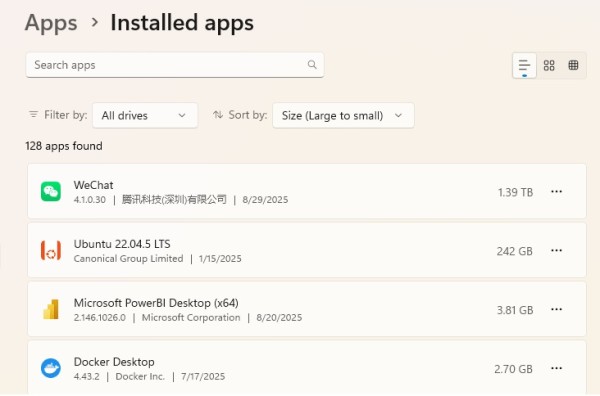This screenshot has height=396, width=600.
Task: Click the Docker Desktop whale icon
Action: [x=51, y=368]
